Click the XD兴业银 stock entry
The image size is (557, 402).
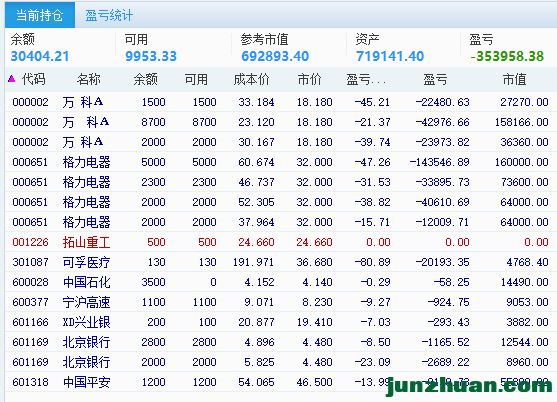point(86,322)
